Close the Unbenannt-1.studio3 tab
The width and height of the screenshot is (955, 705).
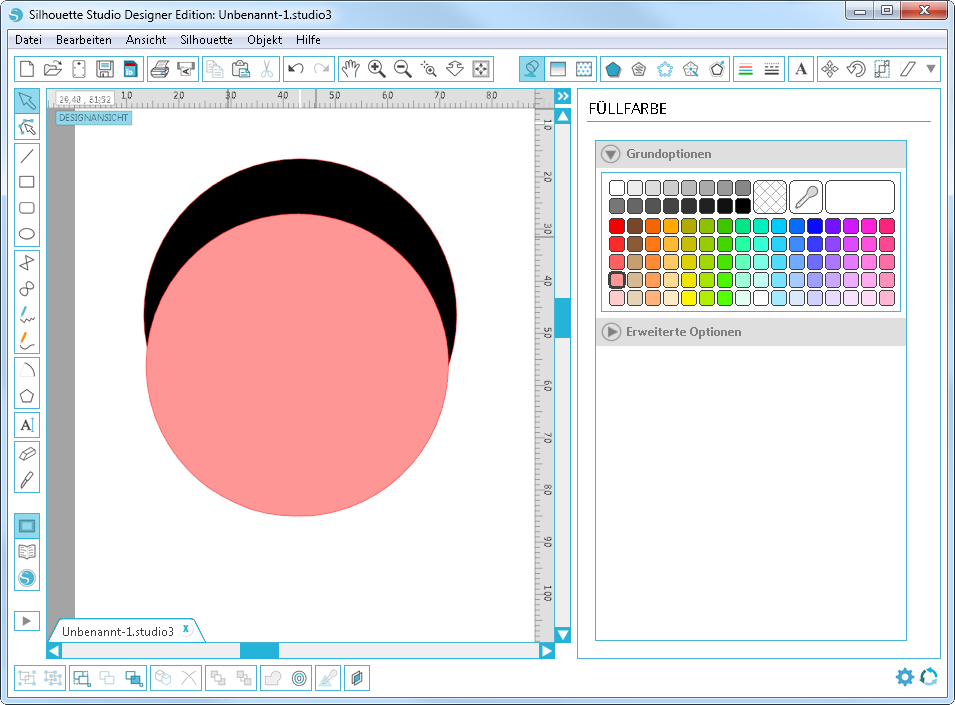(x=186, y=629)
